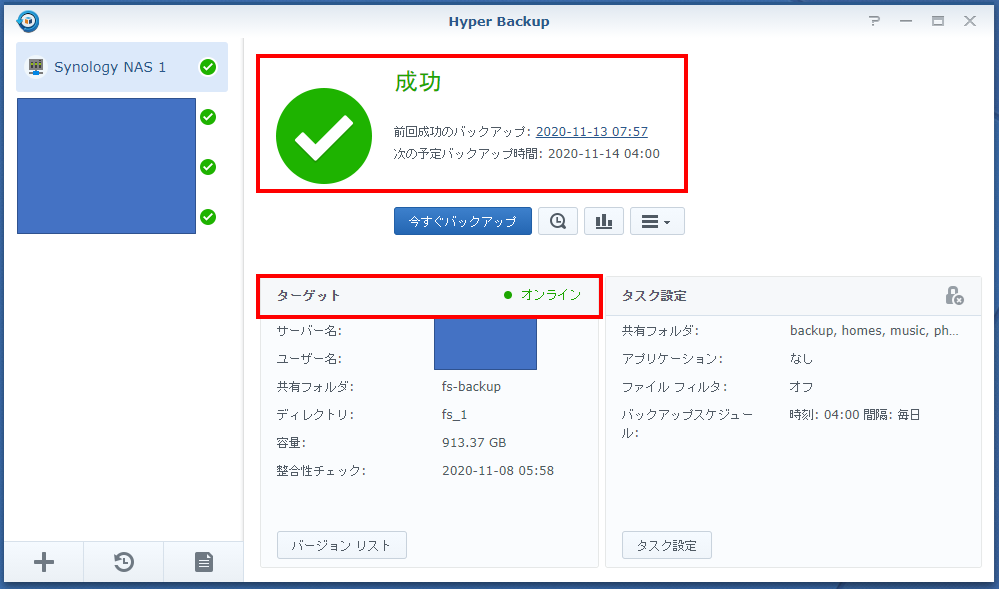Close the Hyper Backup window
This screenshot has height=589, width=999.
point(970,21)
